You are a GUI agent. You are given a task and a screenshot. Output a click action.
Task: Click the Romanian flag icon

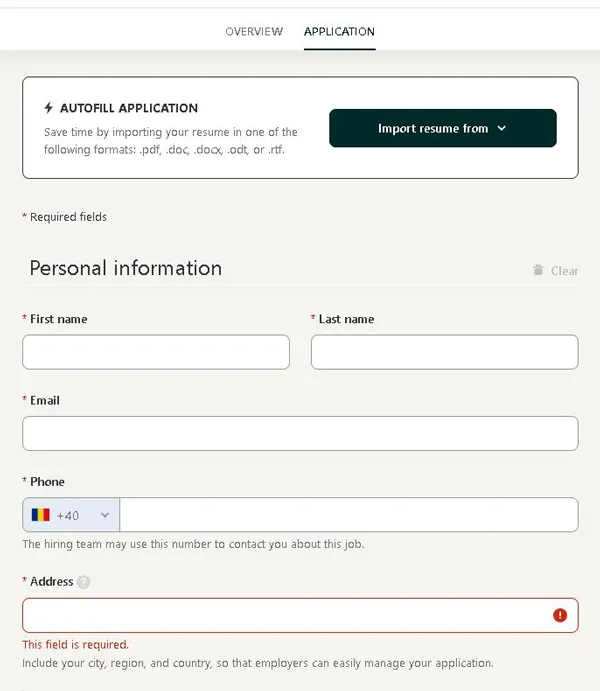click(41, 515)
